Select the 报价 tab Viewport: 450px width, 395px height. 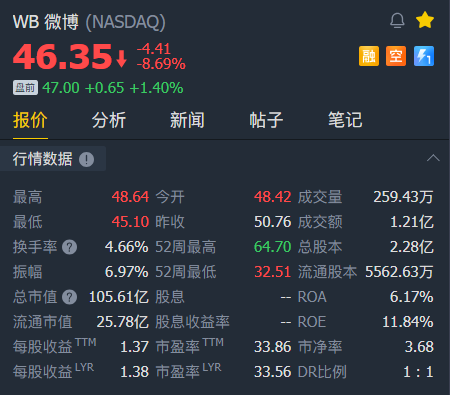click(x=30, y=120)
